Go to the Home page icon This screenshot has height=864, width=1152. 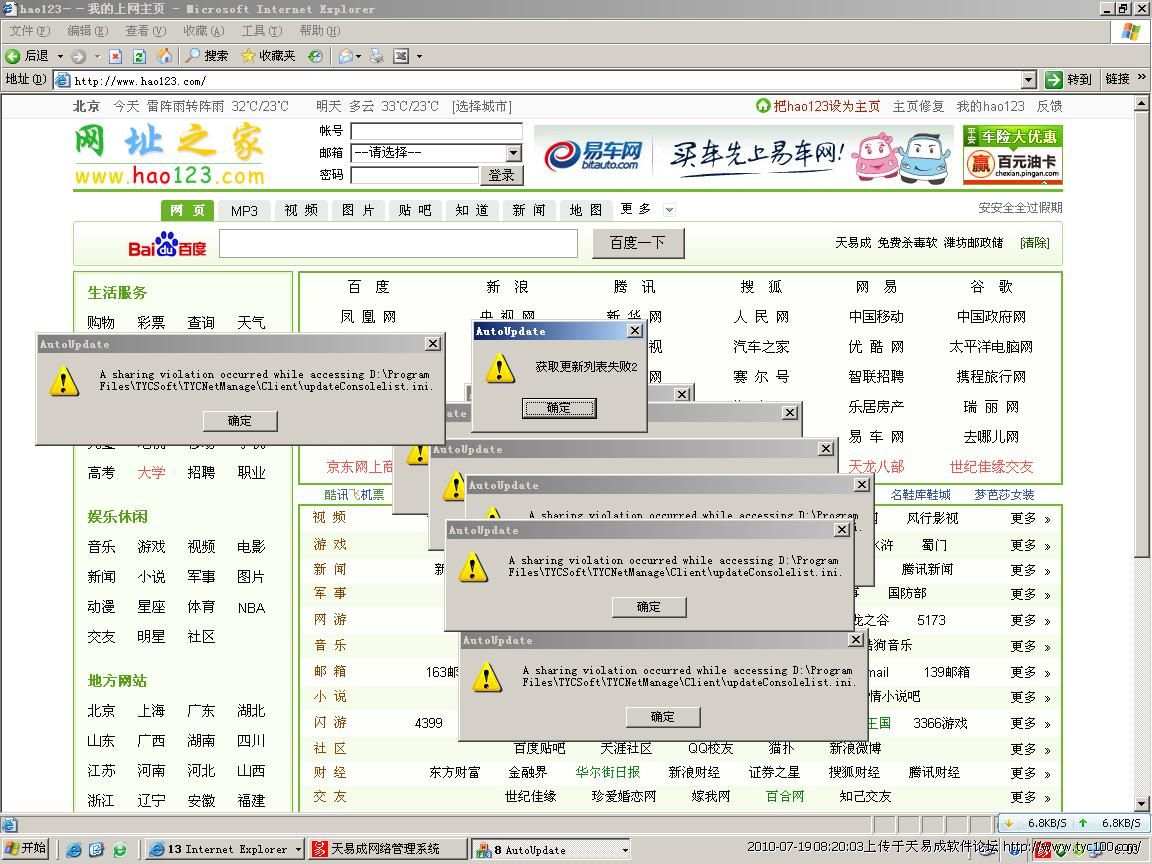point(164,56)
